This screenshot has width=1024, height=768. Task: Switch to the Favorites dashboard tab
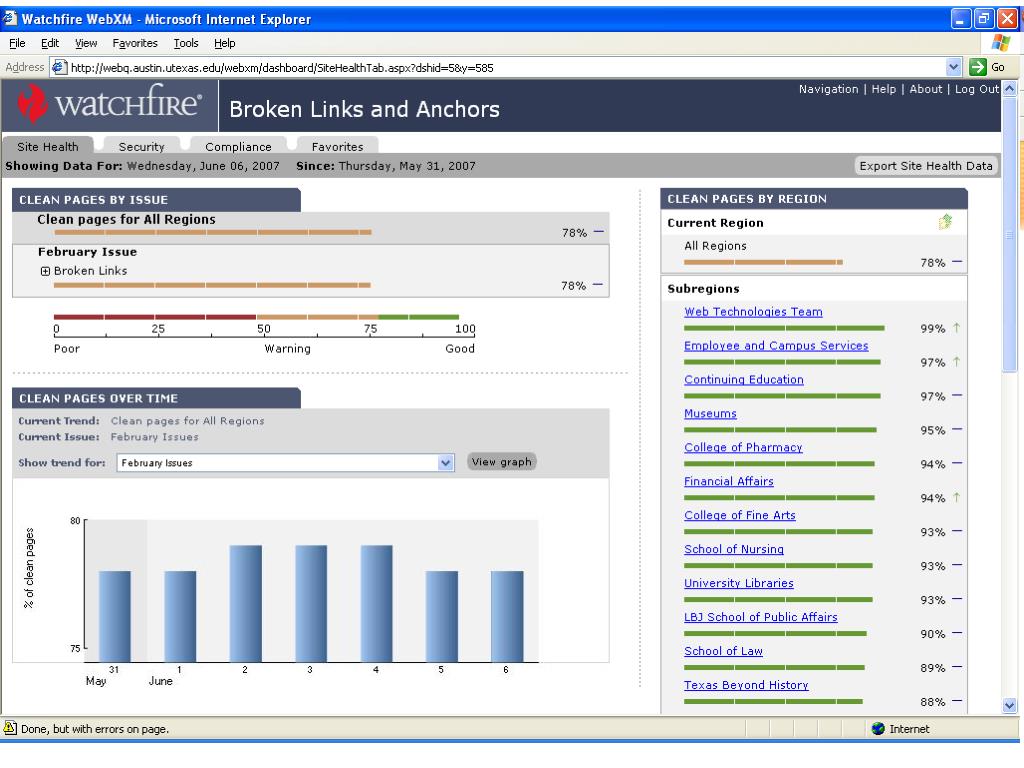point(337,146)
